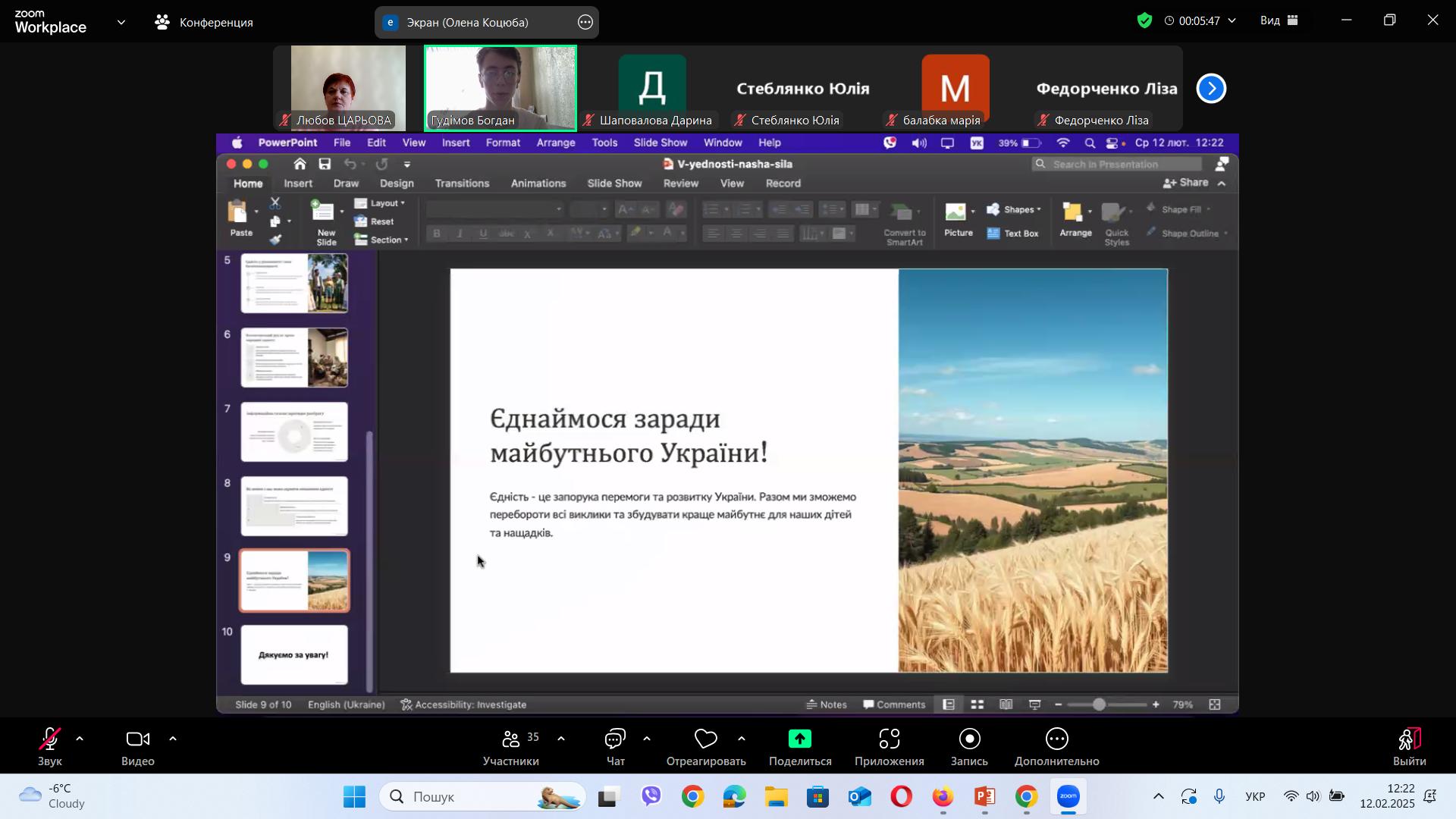Image resolution: width=1456 pixels, height=819 pixels.
Task: Toggle system volume icon in tray
Action: 1313,797
